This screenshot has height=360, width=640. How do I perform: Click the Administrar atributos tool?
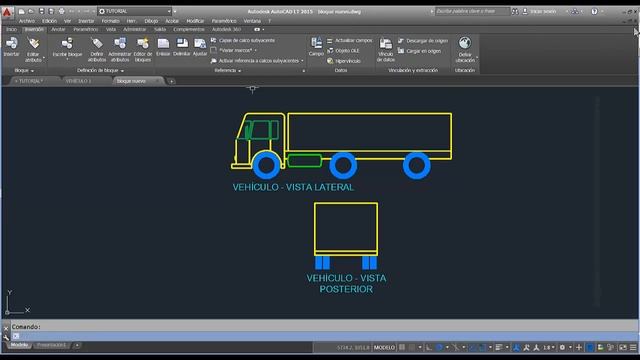pyautogui.click(x=120, y=49)
